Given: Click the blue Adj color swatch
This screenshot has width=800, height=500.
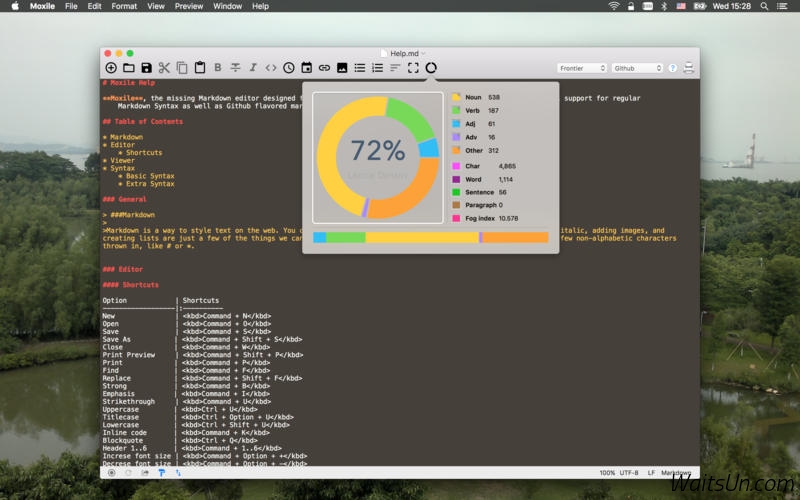Looking at the screenshot, I should [456, 123].
